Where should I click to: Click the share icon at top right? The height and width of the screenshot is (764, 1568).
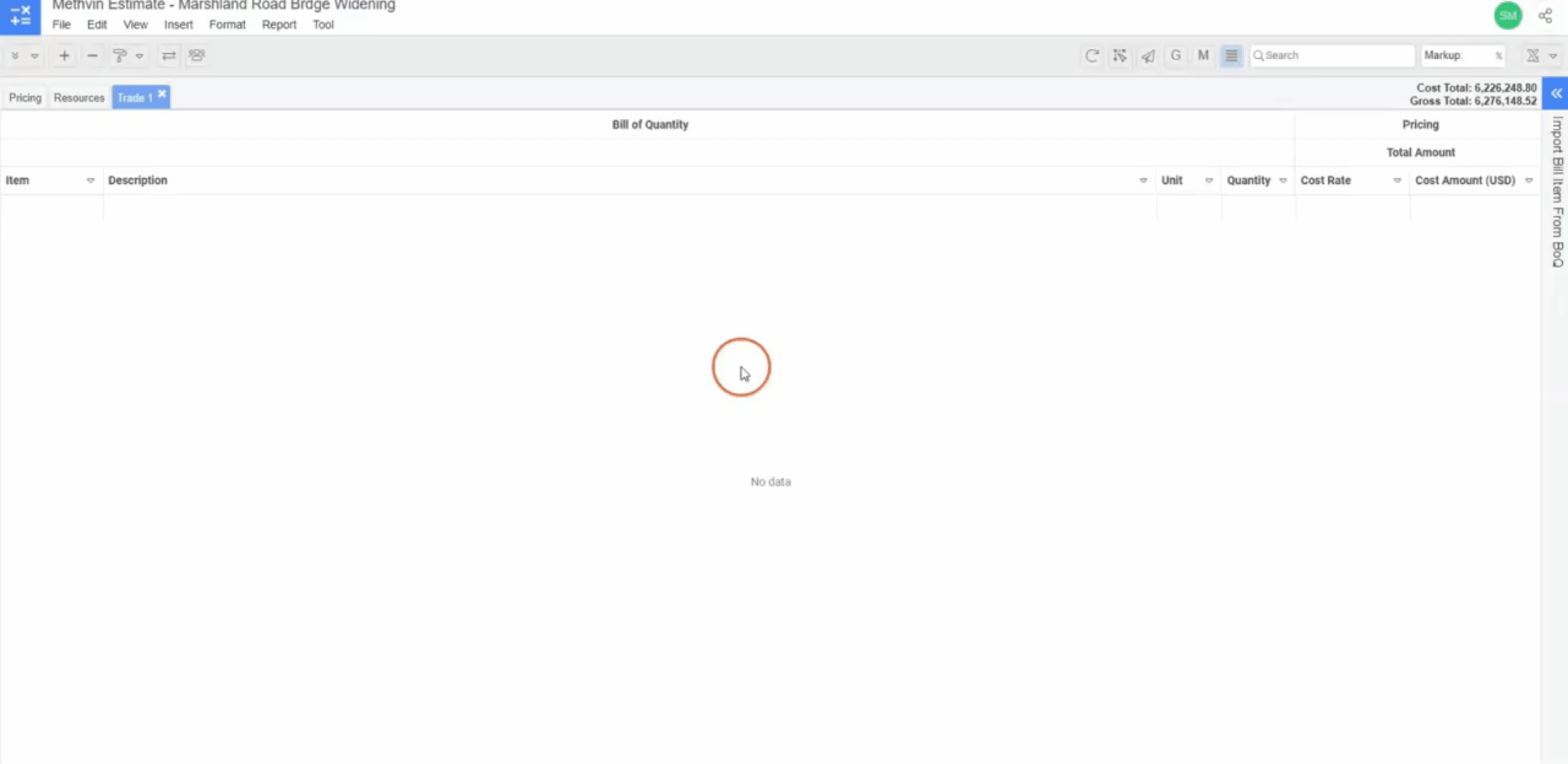click(x=1545, y=16)
